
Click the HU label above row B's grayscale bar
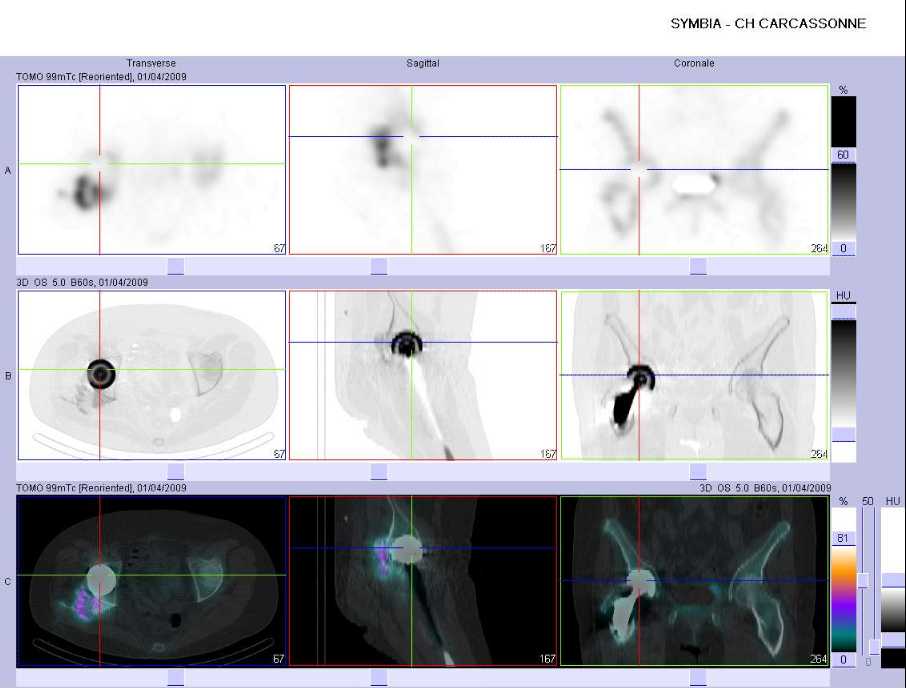pyautogui.click(x=843, y=296)
